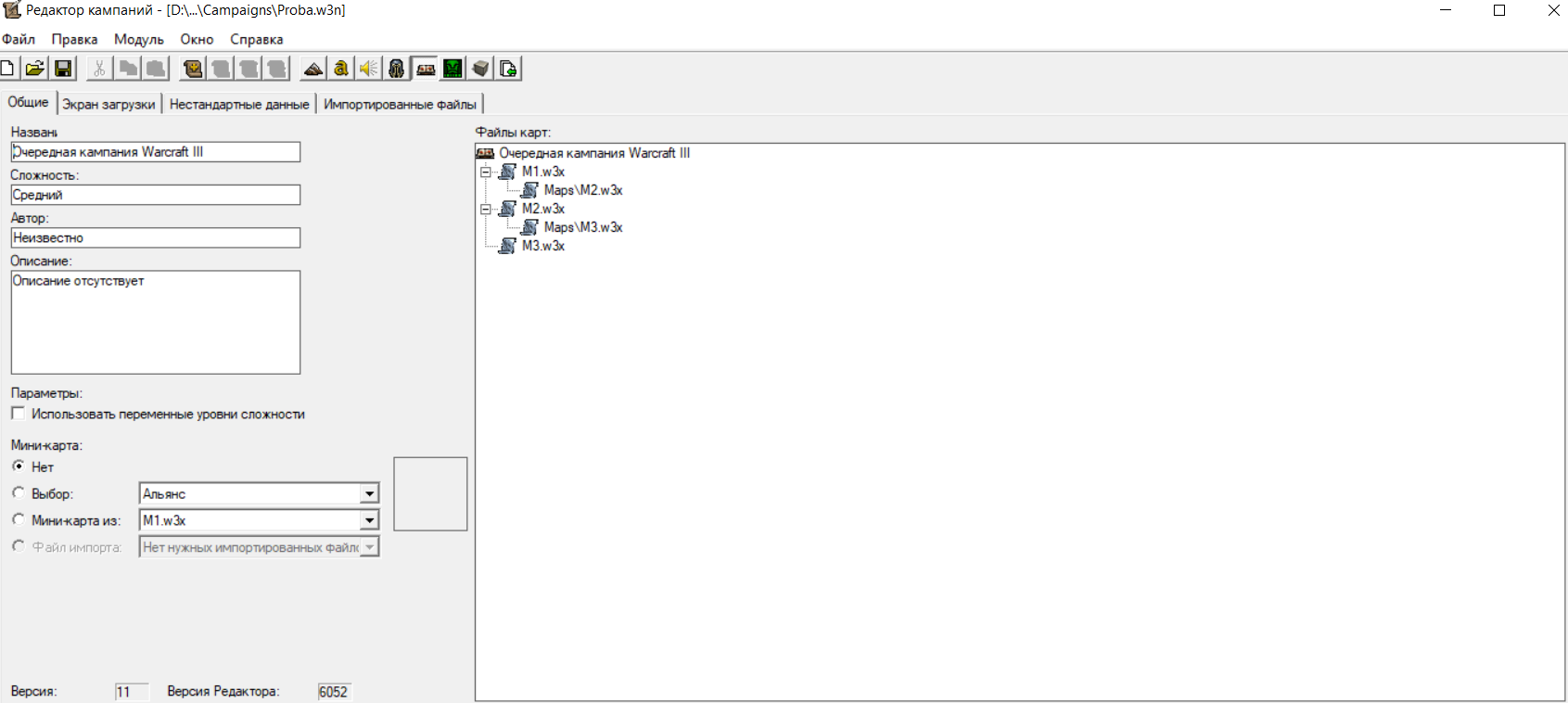
Task: Click the editor version value '6052'
Action: pos(334,692)
